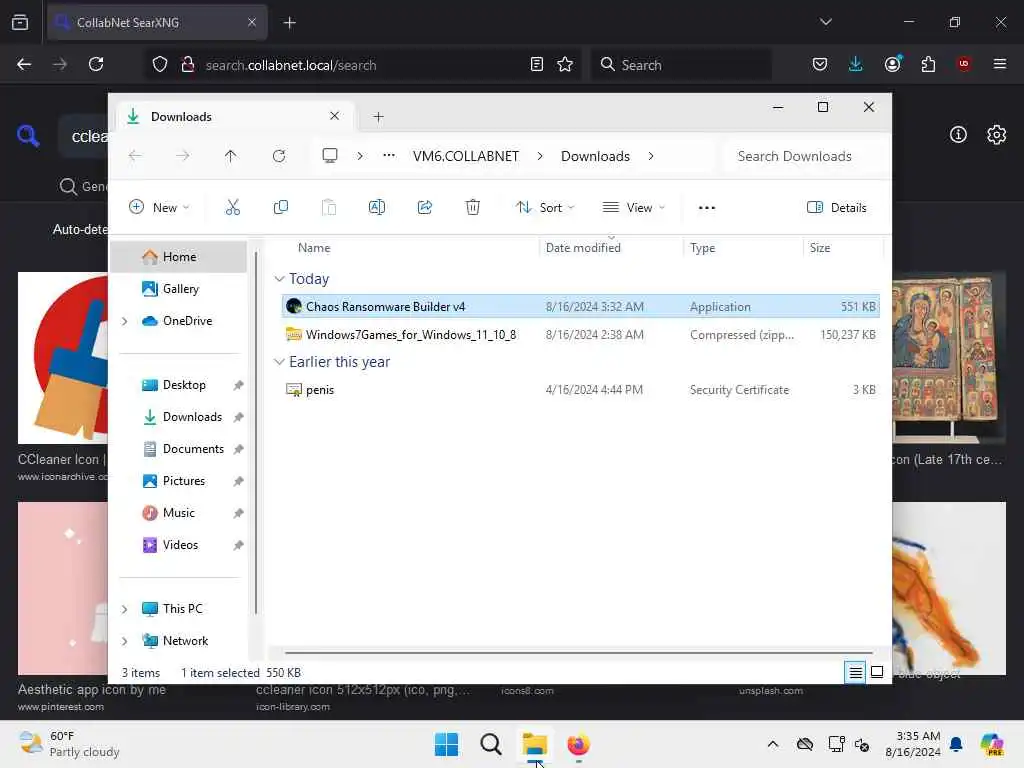Click the Firefox Search box

pyautogui.click(x=681, y=65)
